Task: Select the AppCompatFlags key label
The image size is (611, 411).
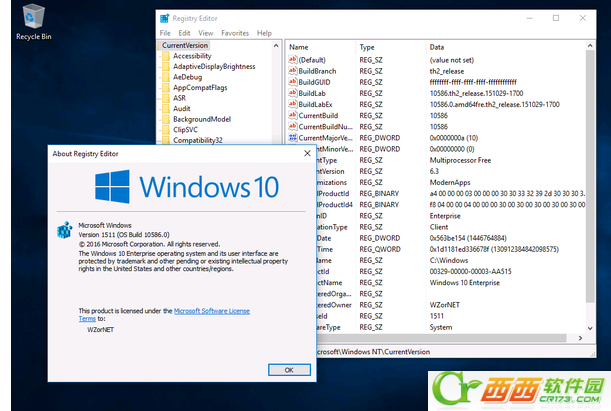Action: tap(200, 88)
